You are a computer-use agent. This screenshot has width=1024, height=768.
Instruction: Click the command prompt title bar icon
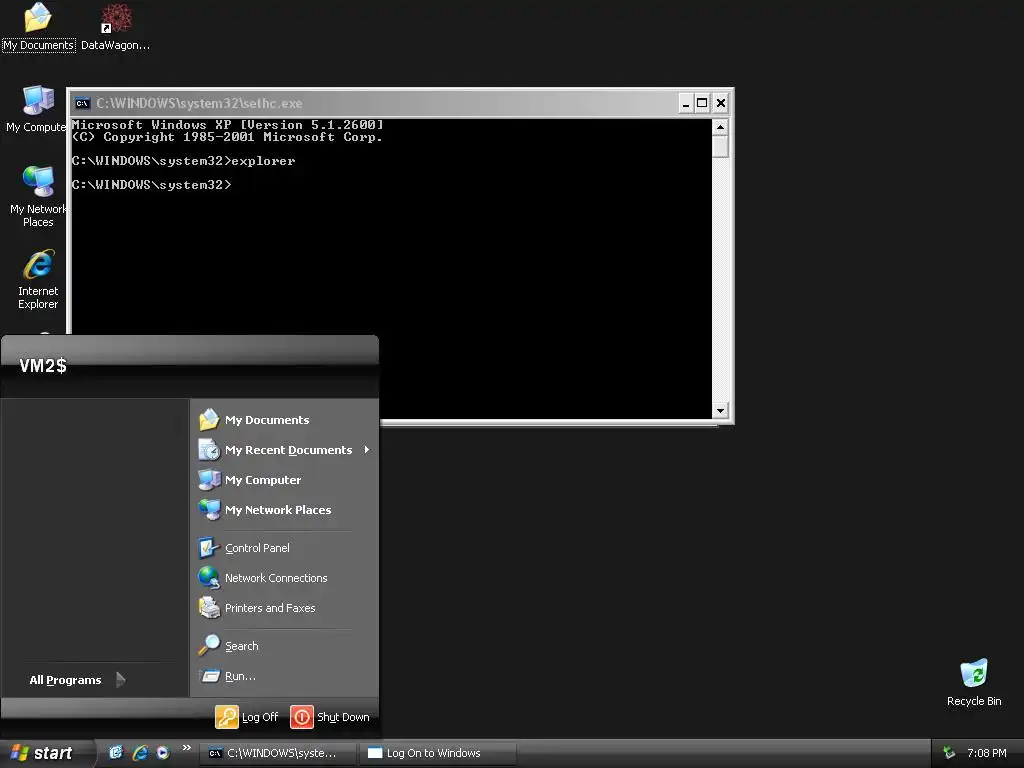pyautogui.click(x=82, y=103)
